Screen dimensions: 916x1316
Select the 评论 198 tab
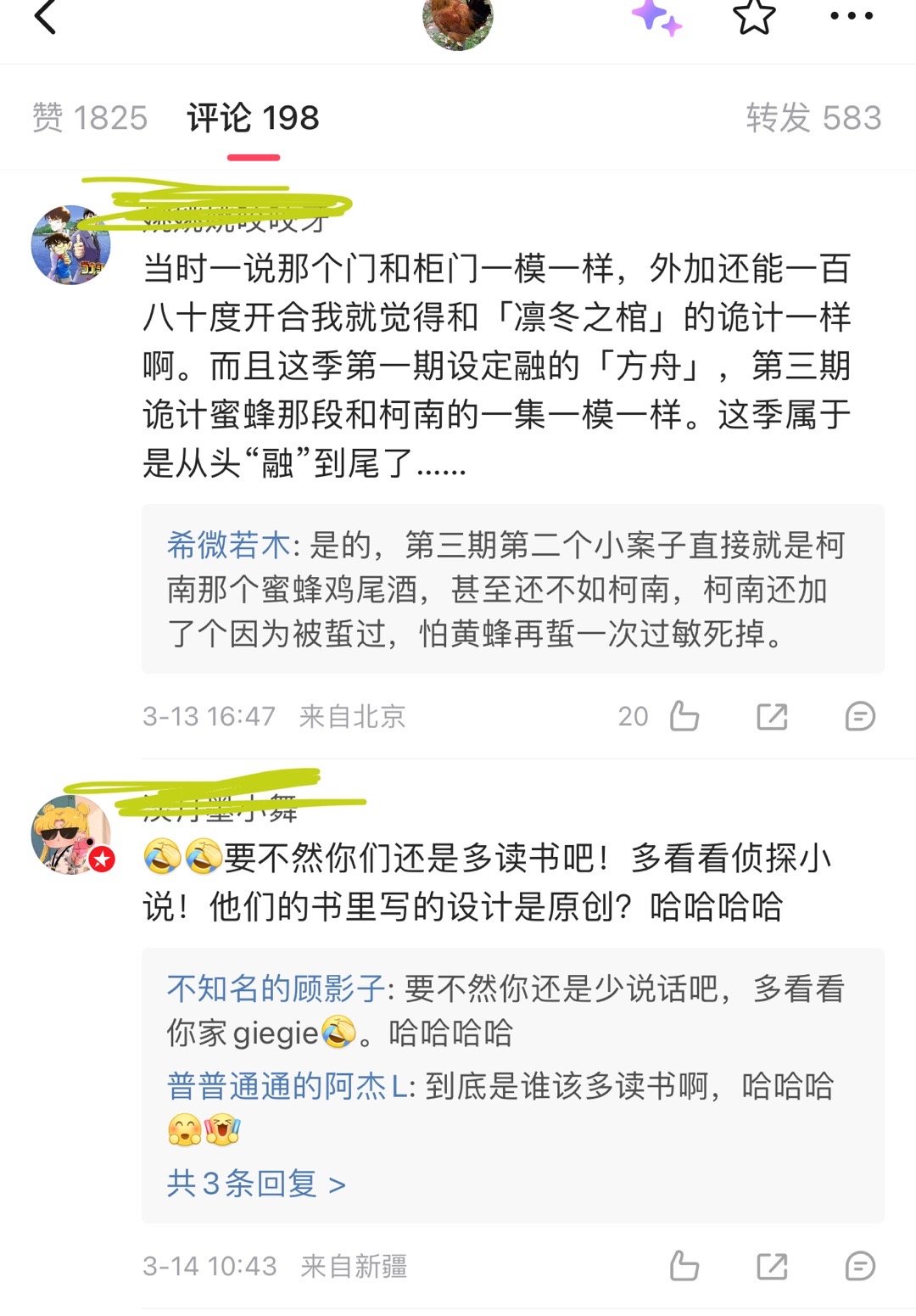tap(253, 118)
